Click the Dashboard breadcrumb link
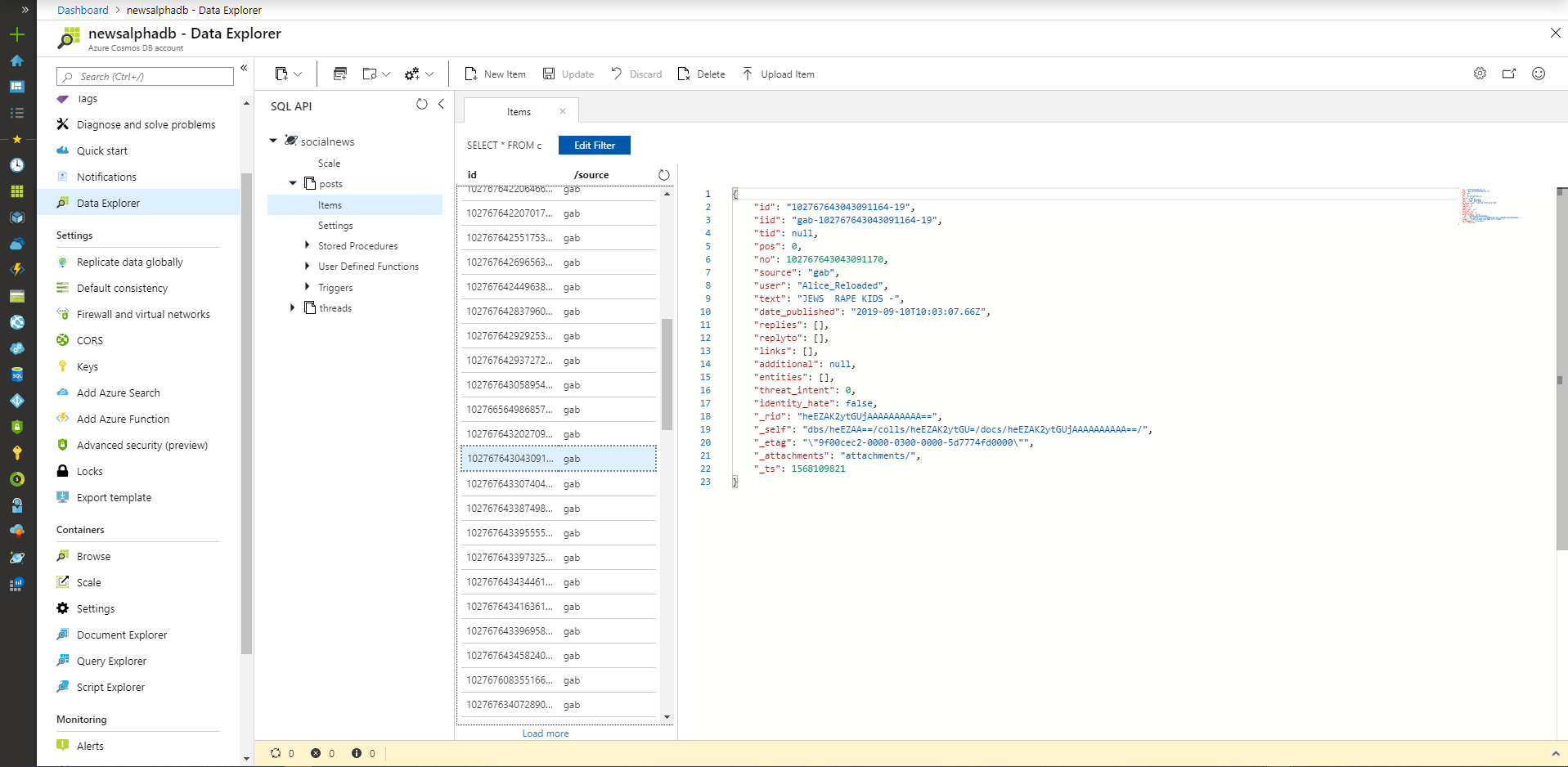 pos(83,10)
